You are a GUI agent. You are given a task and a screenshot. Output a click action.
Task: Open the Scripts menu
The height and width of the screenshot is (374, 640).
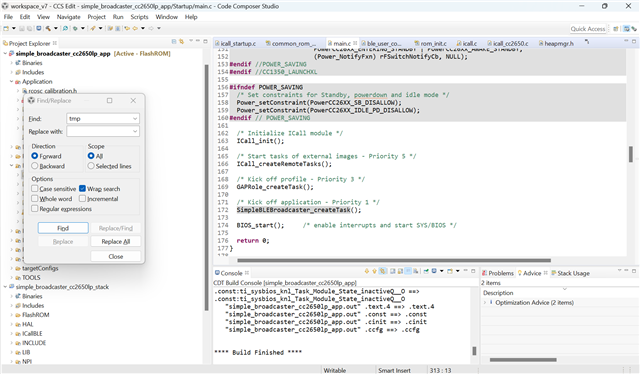[x=139, y=17]
